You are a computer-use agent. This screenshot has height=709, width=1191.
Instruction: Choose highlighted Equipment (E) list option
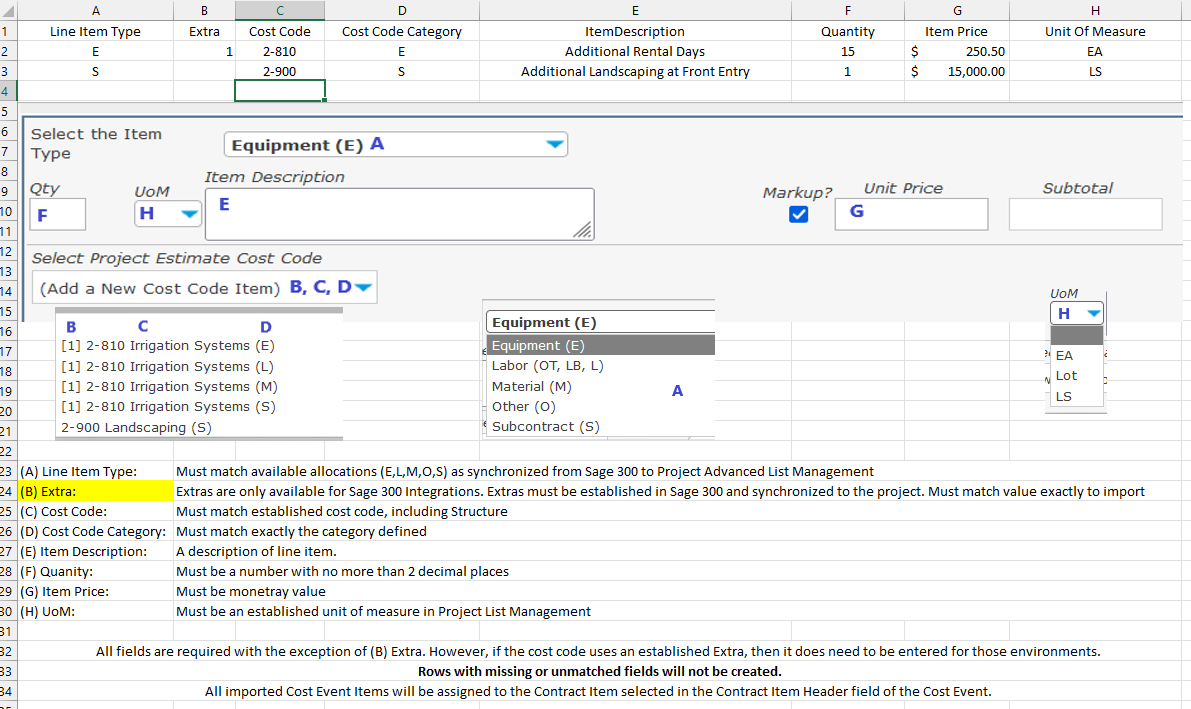[x=600, y=345]
